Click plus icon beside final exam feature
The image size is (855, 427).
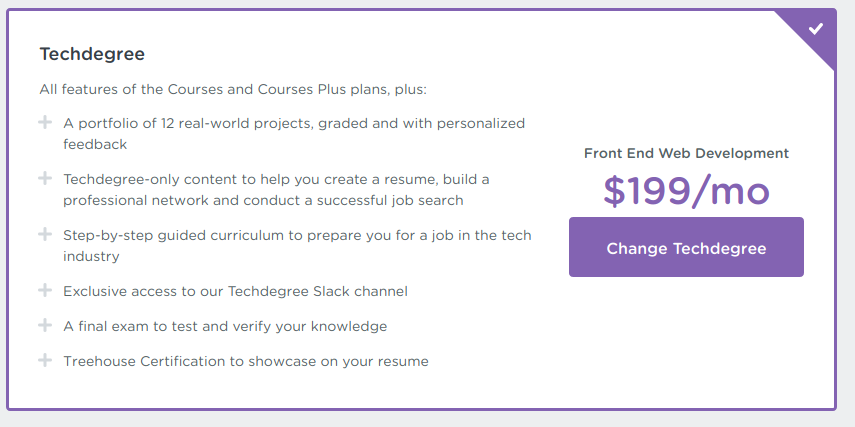(x=45, y=326)
